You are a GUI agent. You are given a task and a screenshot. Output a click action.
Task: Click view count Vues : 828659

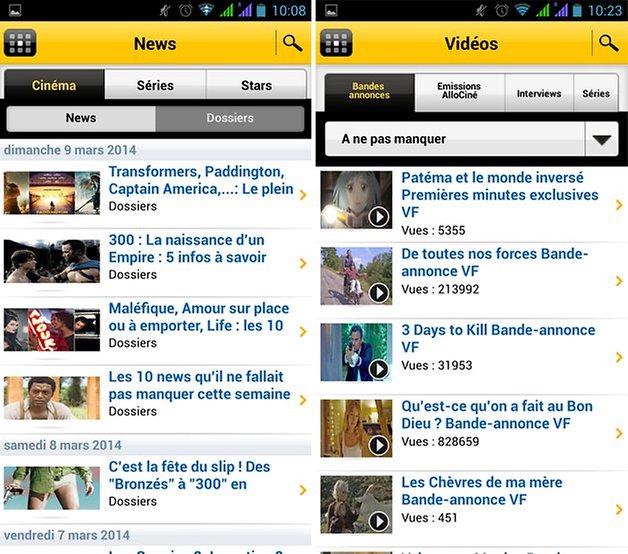pyautogui.click(x=440, y=441)
